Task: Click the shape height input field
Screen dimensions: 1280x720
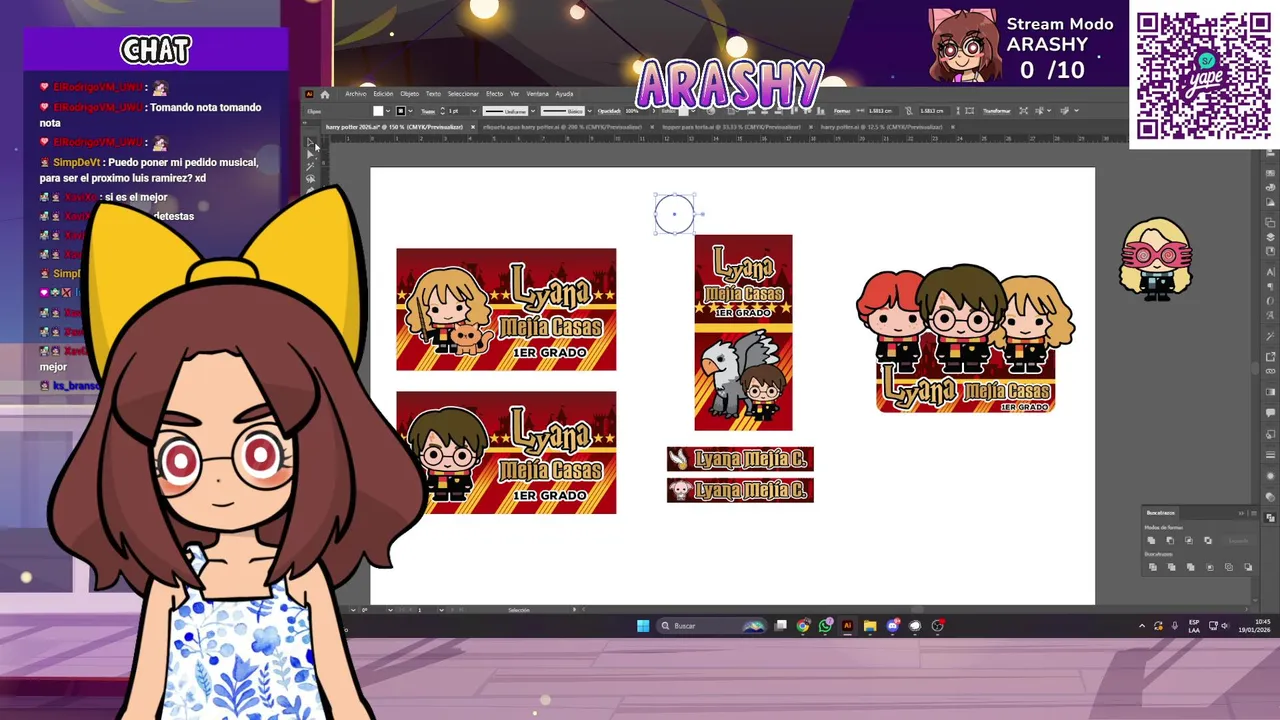Action: 932,111
